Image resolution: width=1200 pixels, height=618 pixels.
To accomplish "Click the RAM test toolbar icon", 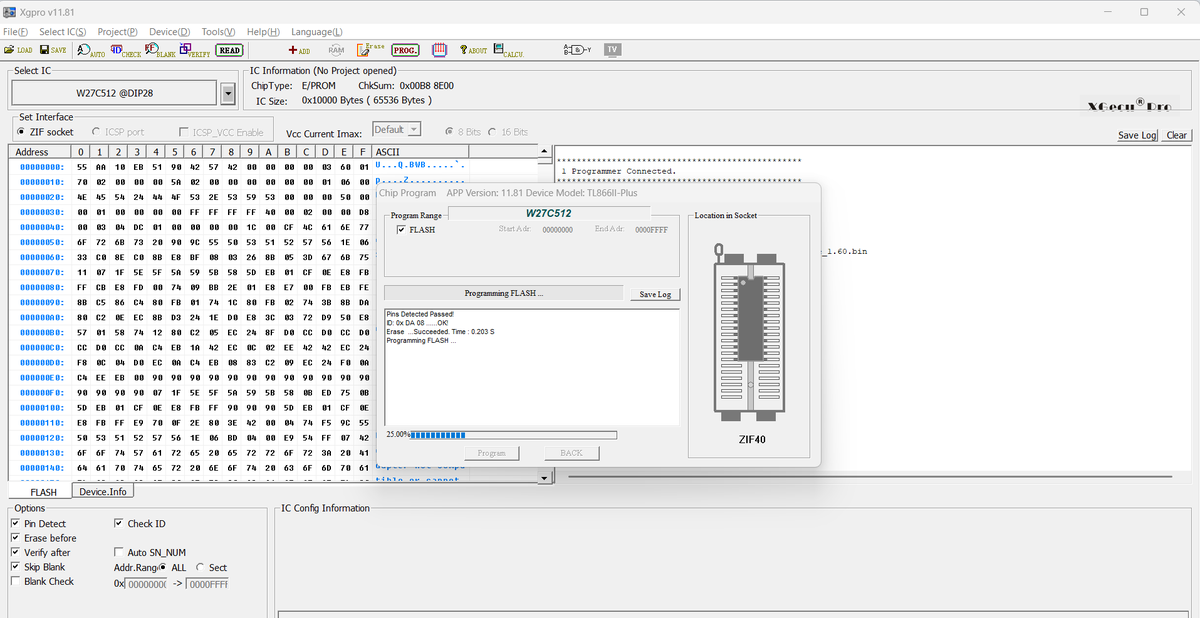I will [336, 50].
